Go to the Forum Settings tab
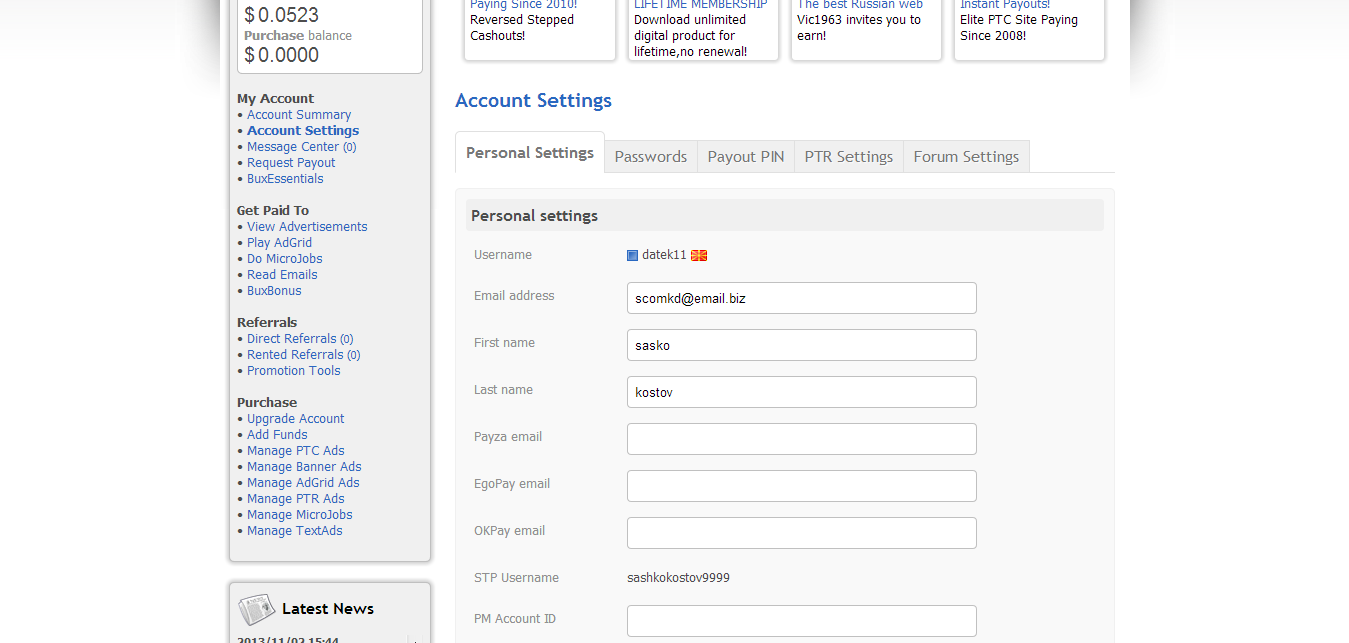This screenshot has height=643, width=1349. [966, 157]
